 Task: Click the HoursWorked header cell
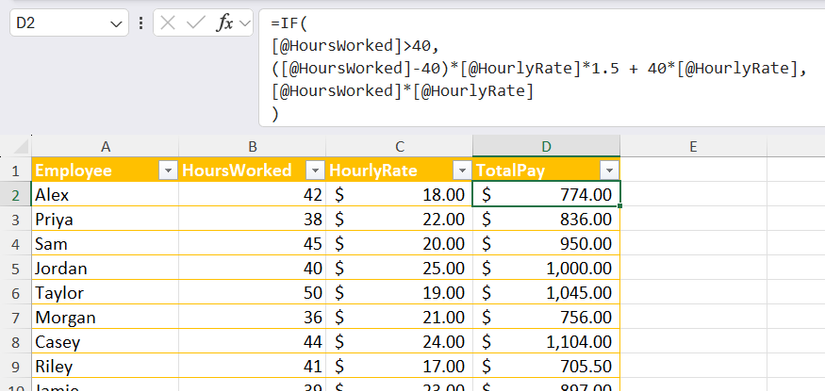tap(252, 170)
